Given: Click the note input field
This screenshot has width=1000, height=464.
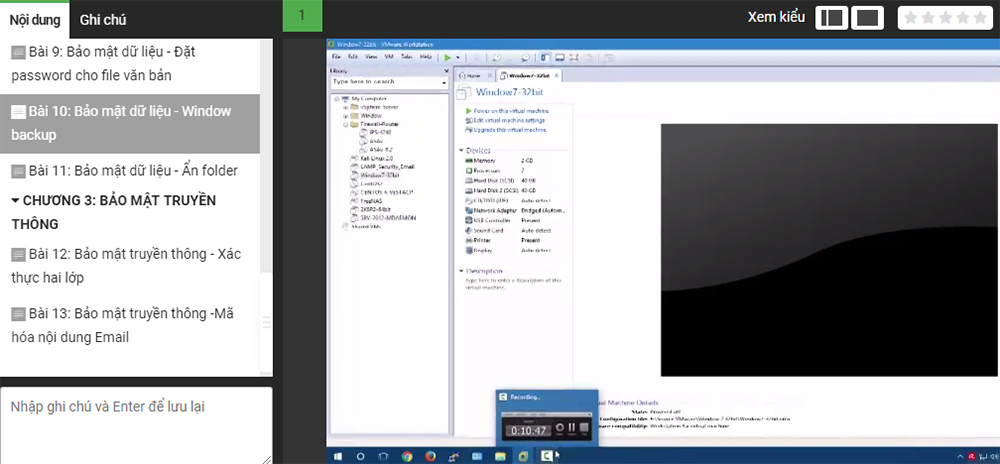Looking at the screenshot, I should 136,425.
